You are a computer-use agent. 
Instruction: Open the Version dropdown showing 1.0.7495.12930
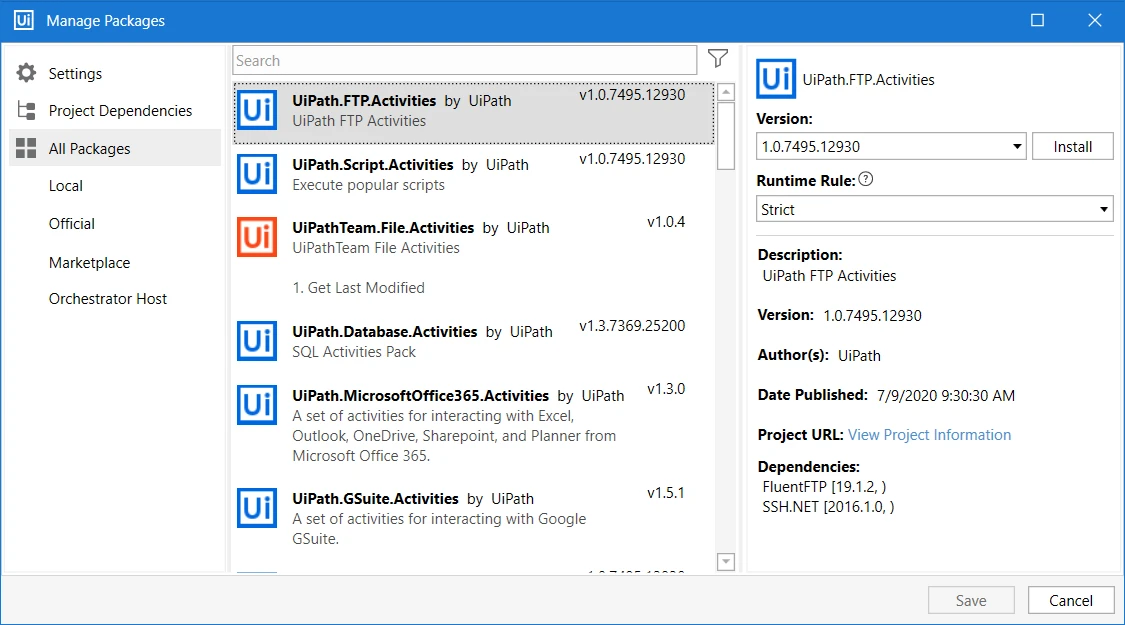(x=891, y=146)
